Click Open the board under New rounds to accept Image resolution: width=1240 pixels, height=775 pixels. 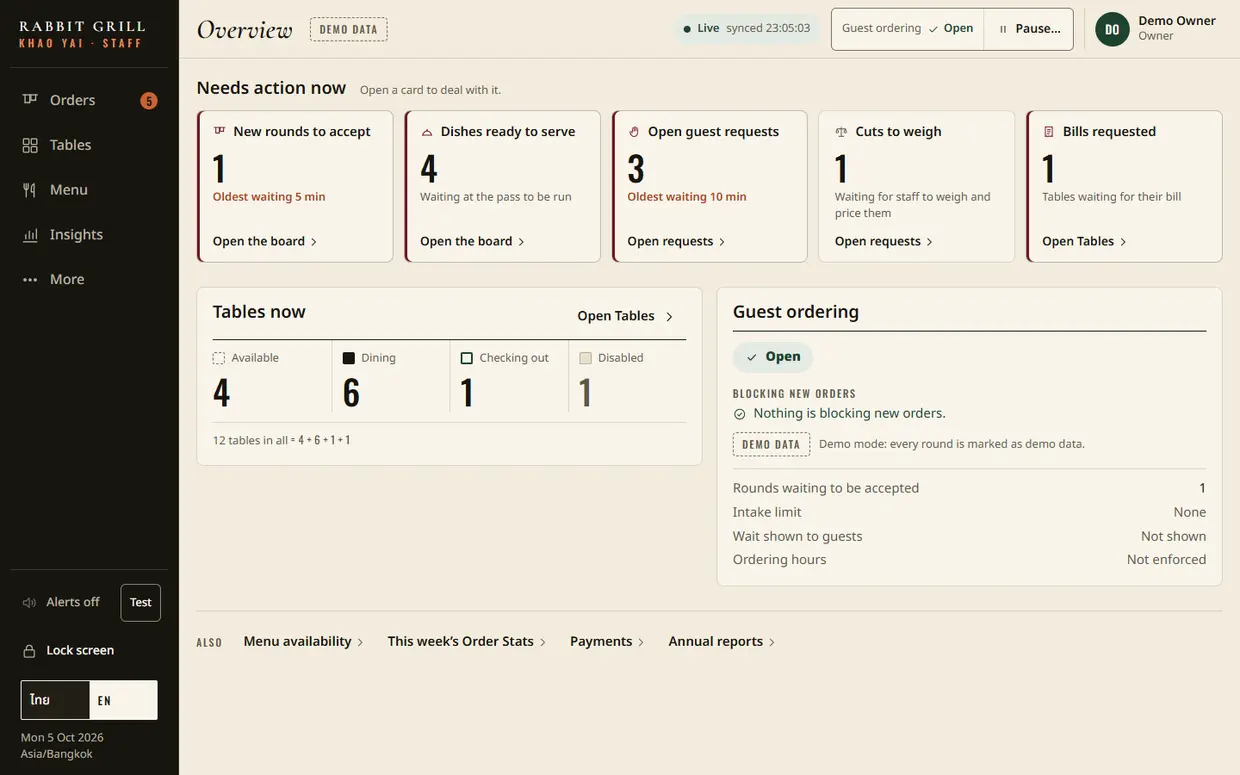click(265, 241)
